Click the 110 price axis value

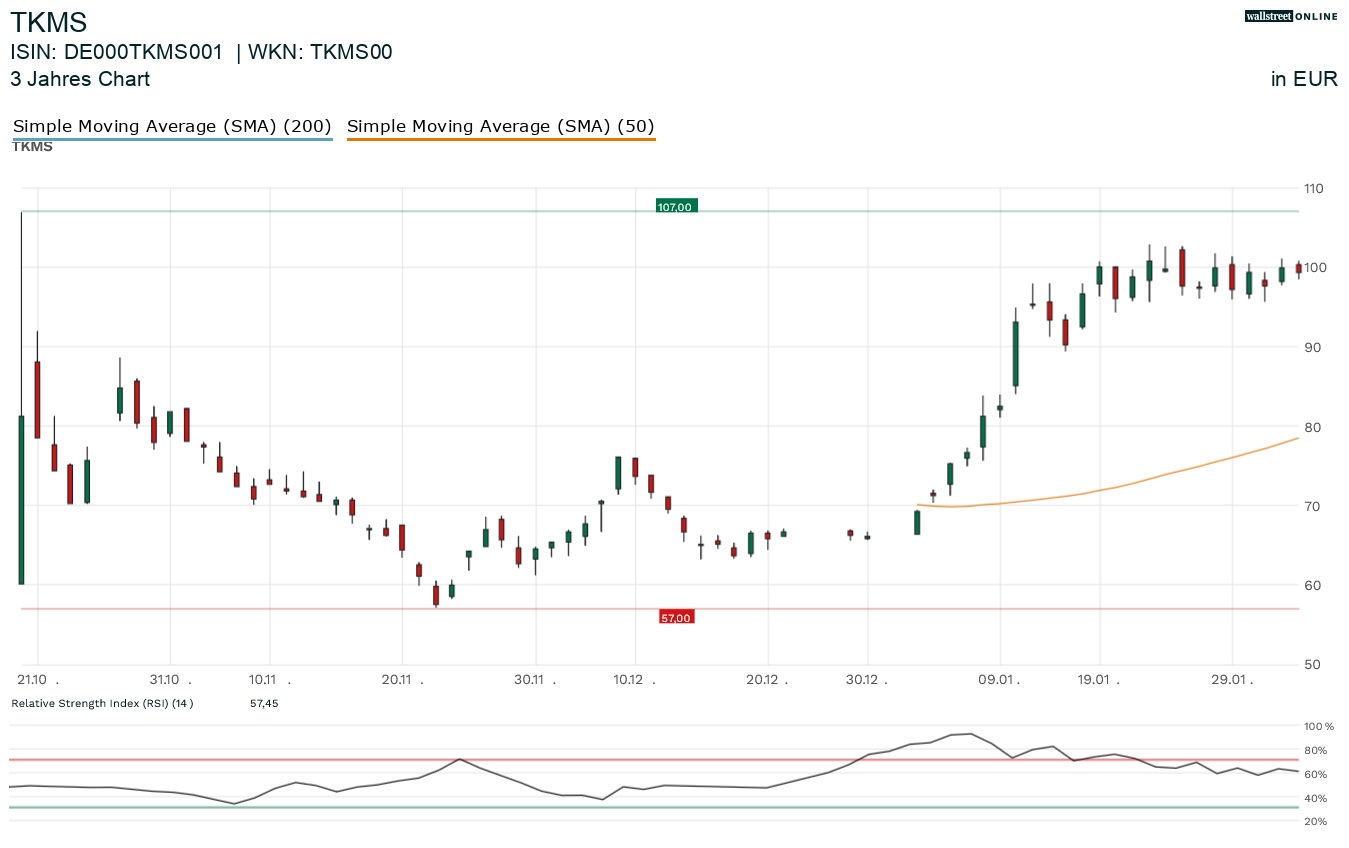point(1312,188)
